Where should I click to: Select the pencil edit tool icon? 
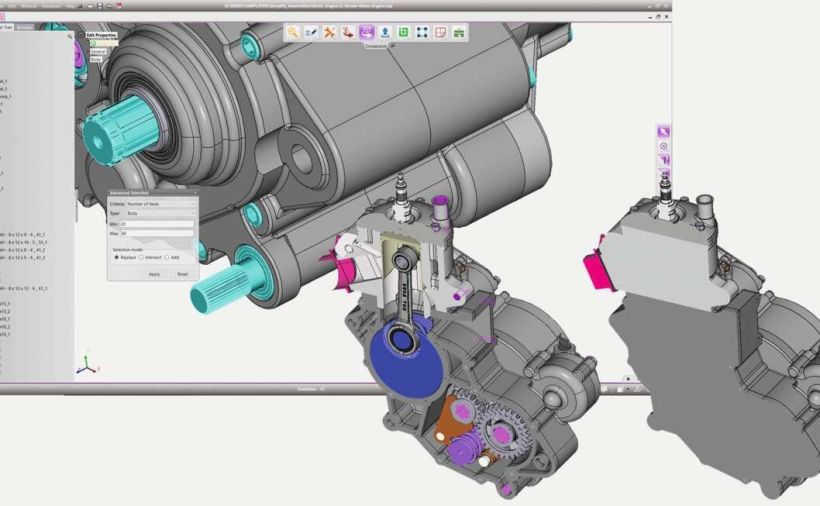311,32
